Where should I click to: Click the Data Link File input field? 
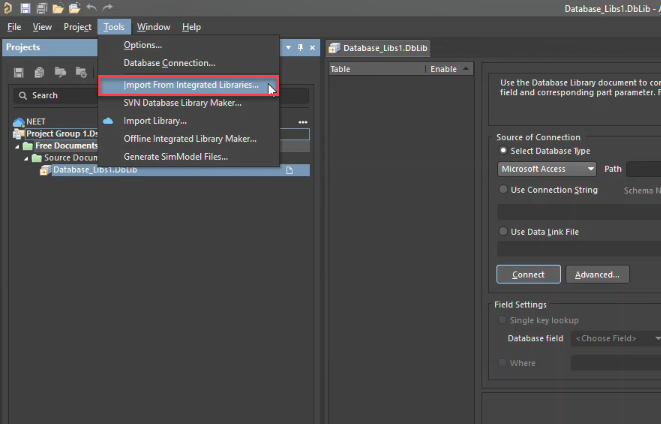[579, 249]
